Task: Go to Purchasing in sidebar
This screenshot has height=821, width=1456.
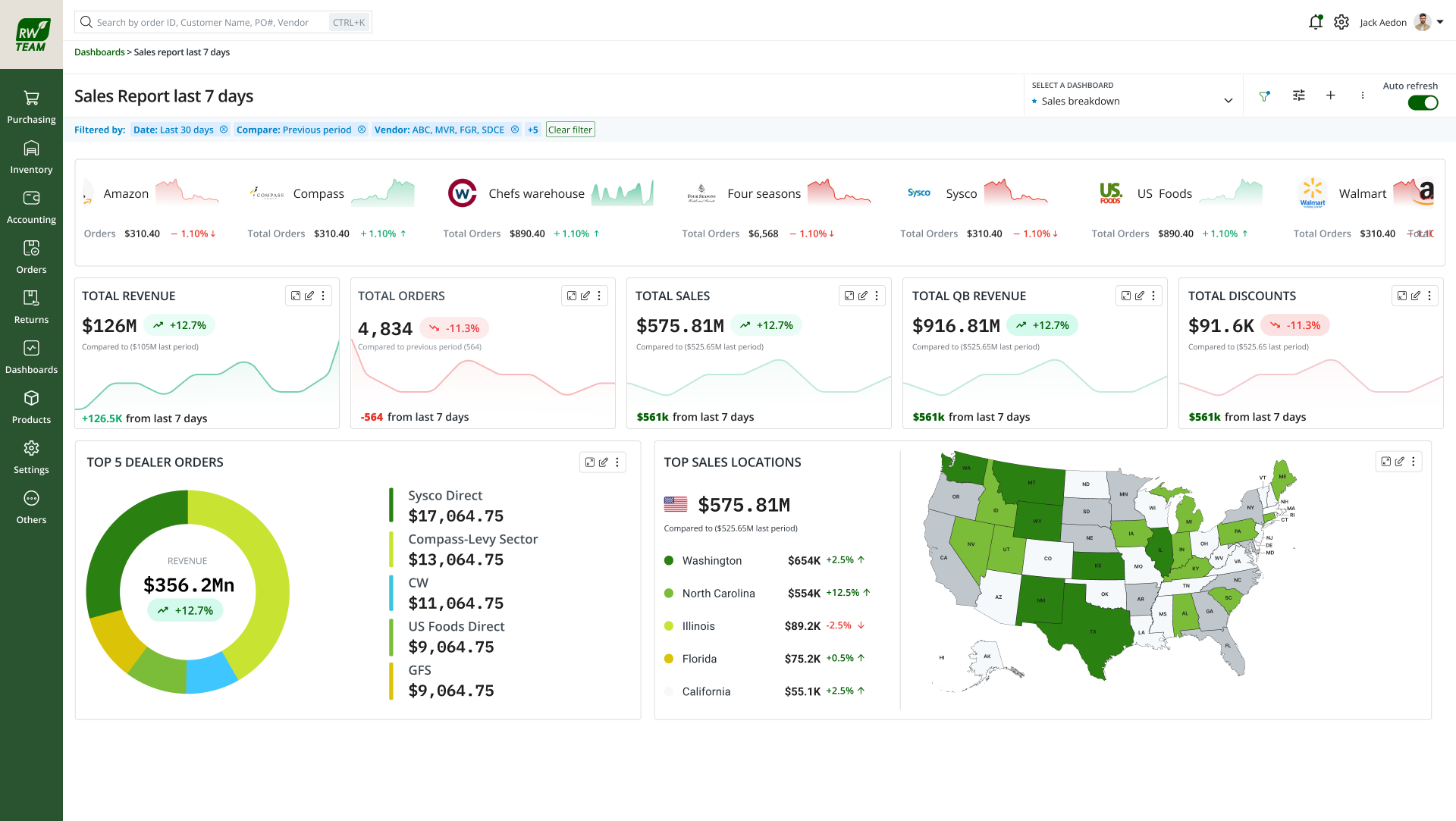Action: (x=31, y=107)
